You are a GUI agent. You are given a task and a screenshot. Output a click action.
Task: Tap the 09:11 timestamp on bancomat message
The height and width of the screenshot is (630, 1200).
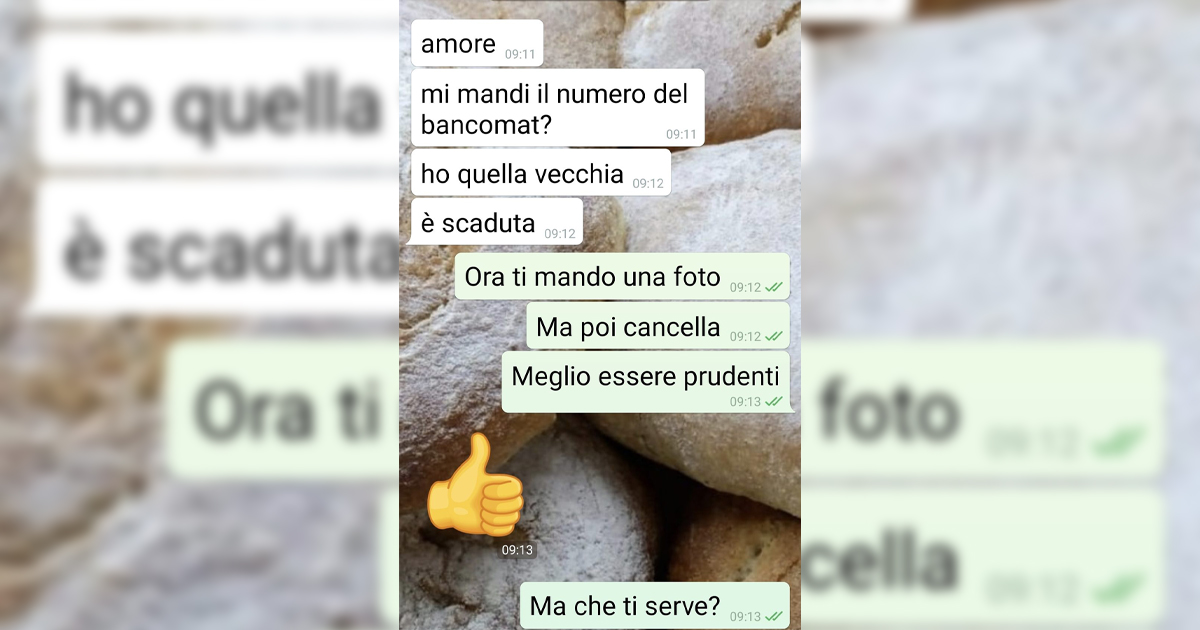pos(682,134)
